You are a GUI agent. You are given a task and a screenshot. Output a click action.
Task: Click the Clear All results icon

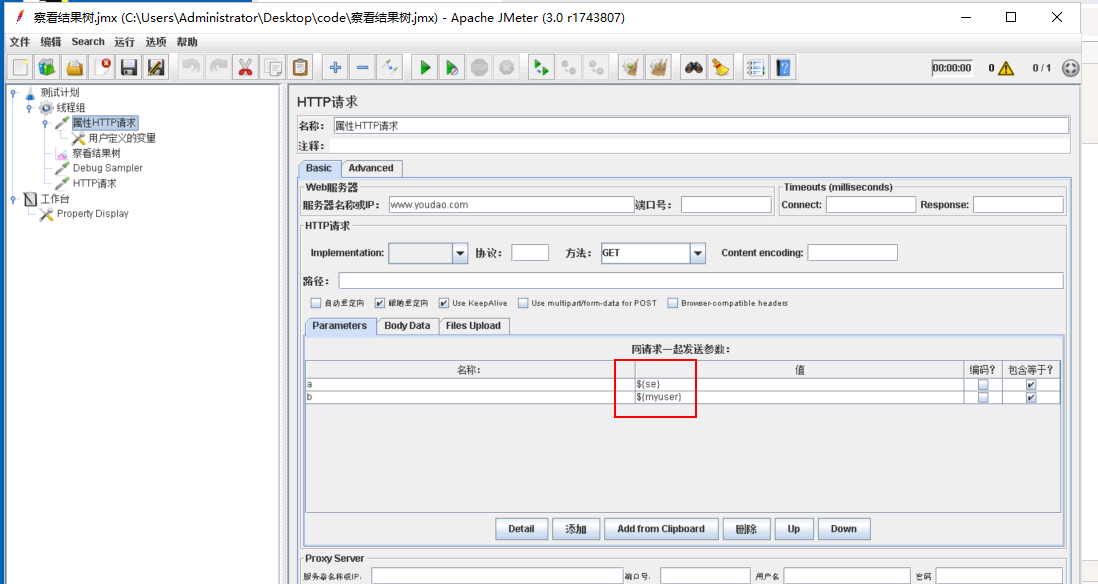pos(658,67)
